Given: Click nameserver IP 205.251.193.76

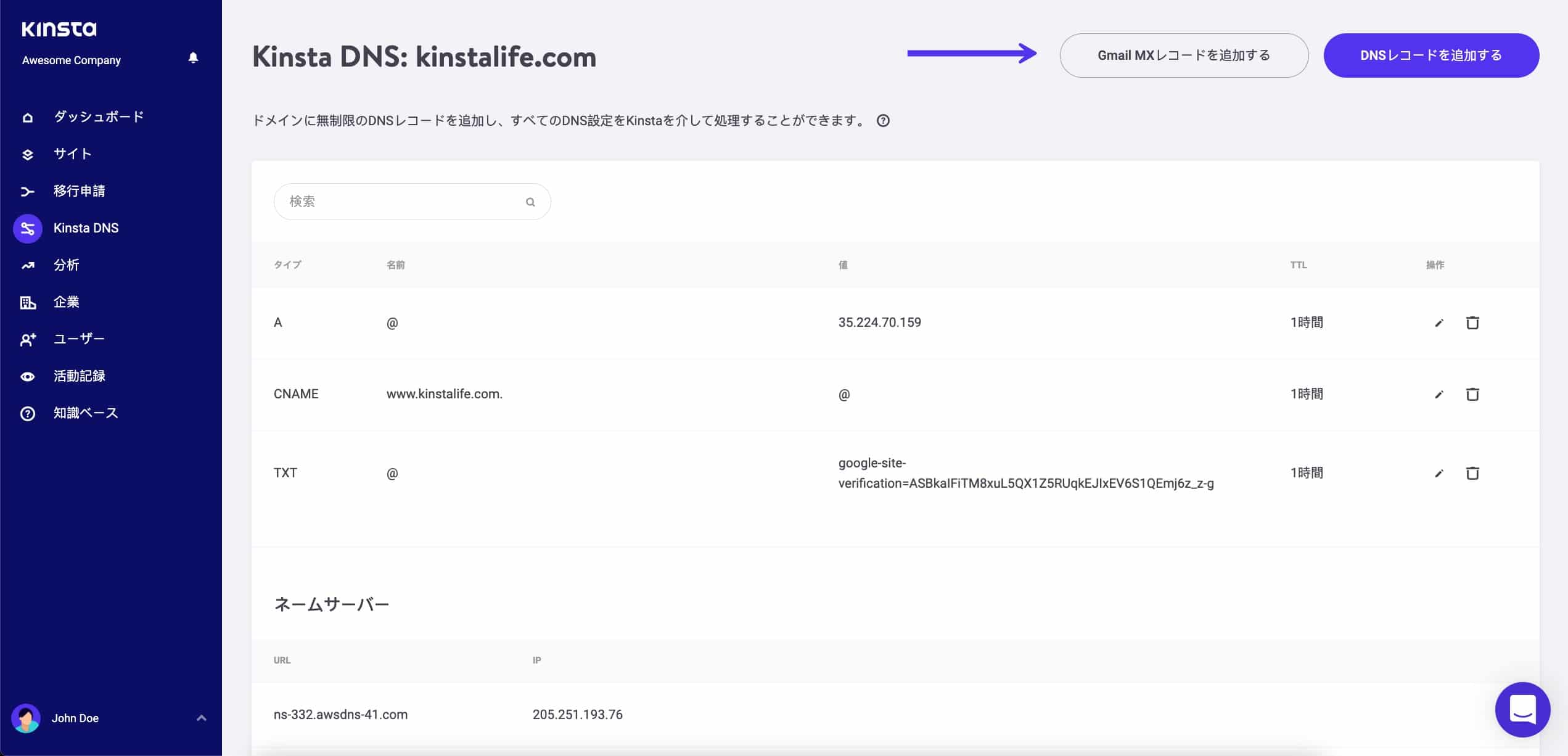Looking at the screenshot, I should point(578,715).
